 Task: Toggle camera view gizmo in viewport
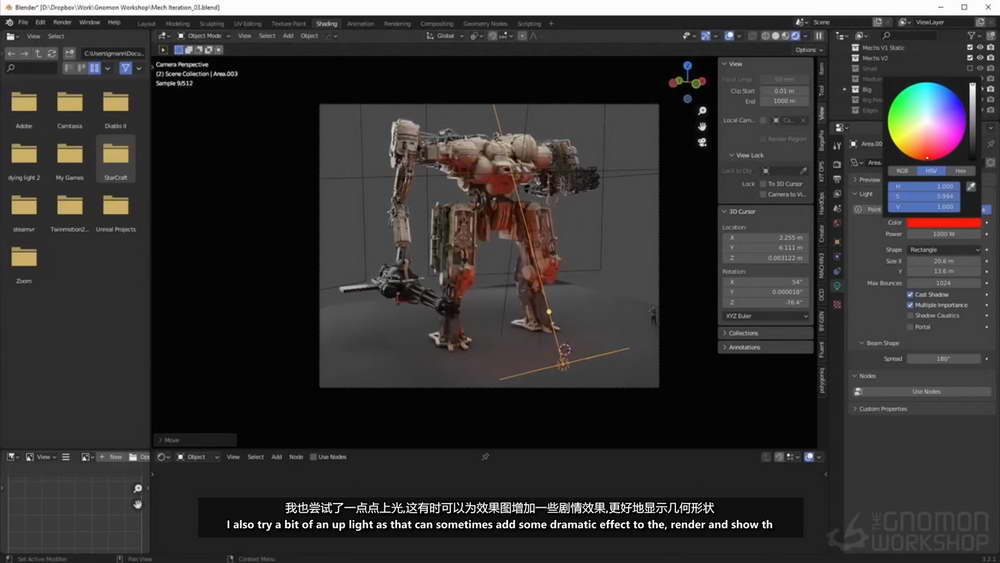[x=702, y=142]
